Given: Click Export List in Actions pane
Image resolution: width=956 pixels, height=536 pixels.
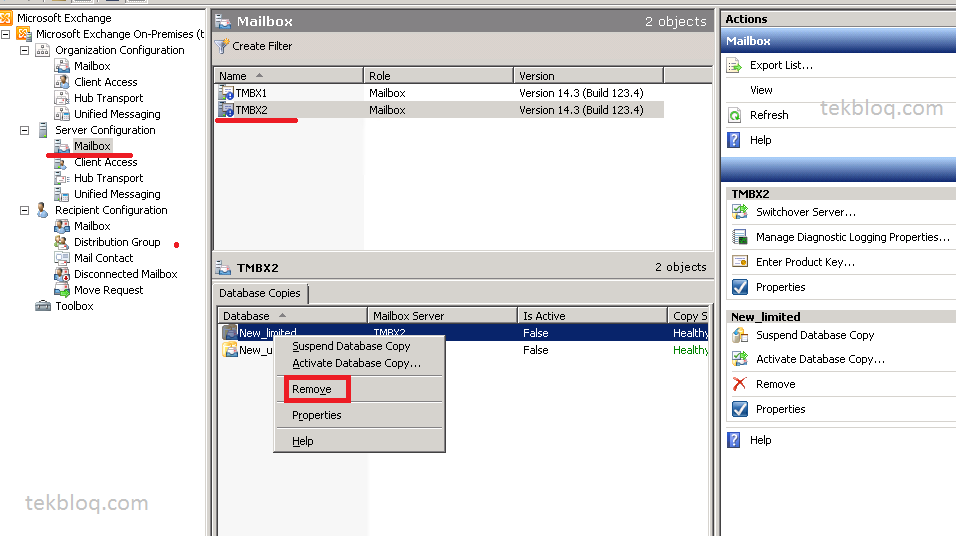Looking at the screenshot, I should pos(781,65).
